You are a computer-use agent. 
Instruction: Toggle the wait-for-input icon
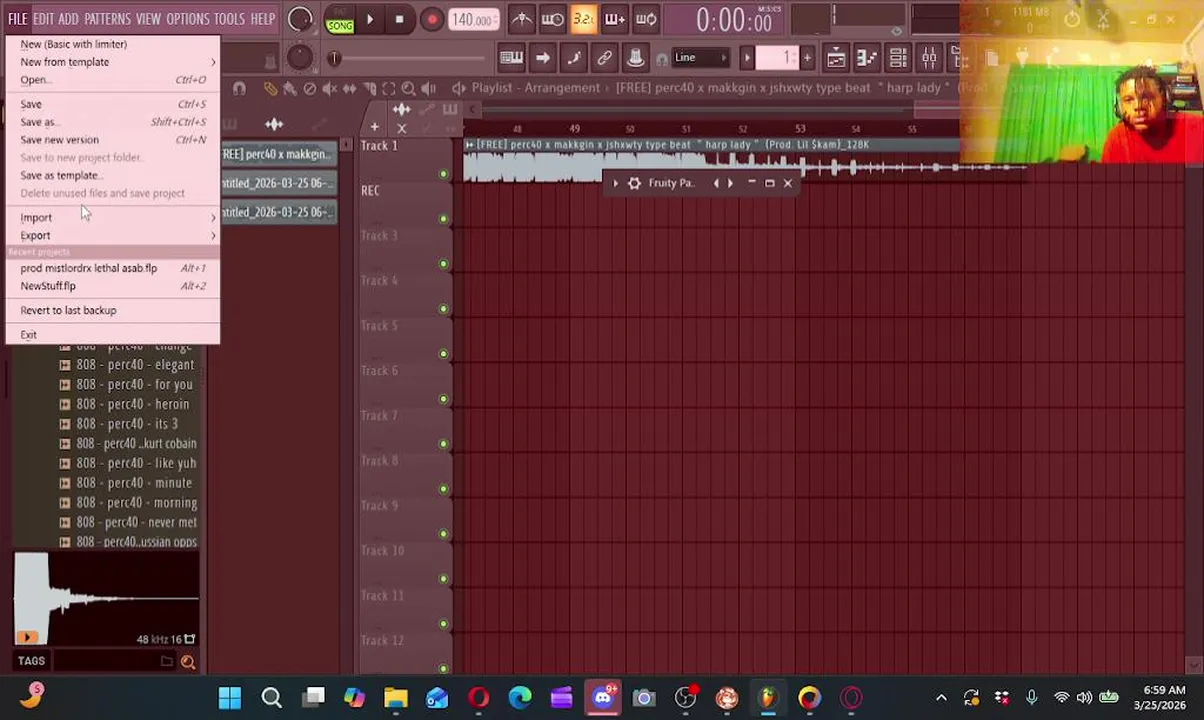tap(552, 19)
